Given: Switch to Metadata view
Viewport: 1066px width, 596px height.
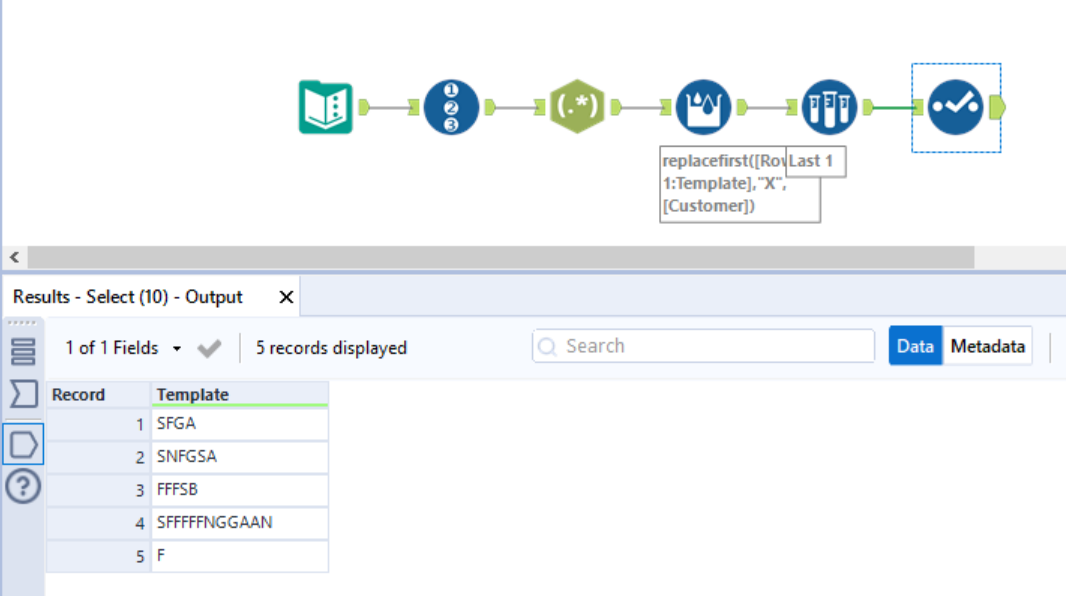Looking at the screenshot, I should pos(987,346).
